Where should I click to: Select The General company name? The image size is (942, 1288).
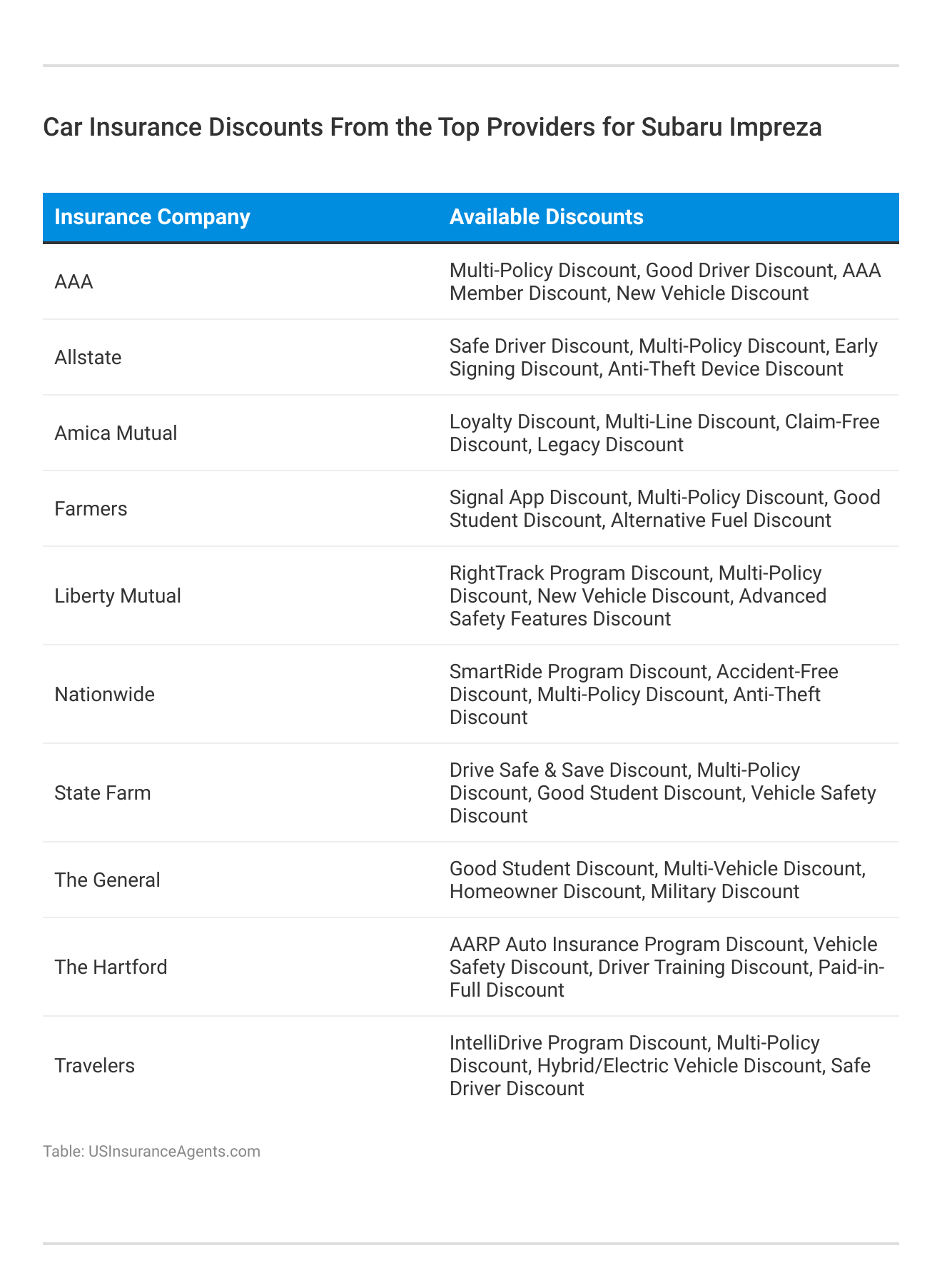pyautogui.click(x=107, y=880)
